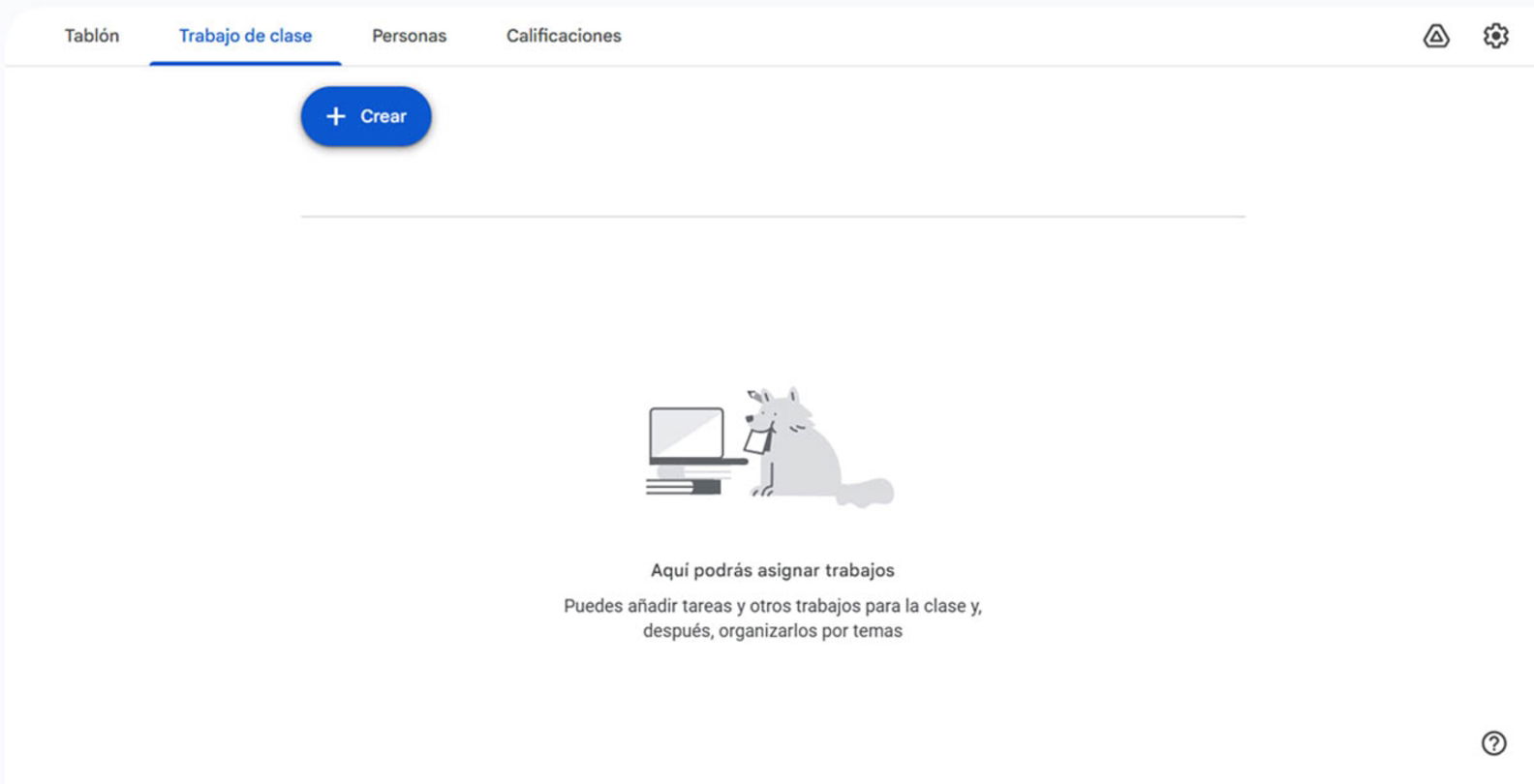Open the class Drive folder icon
This screenshot has height=784, width=1534.
click(1436, 36)
